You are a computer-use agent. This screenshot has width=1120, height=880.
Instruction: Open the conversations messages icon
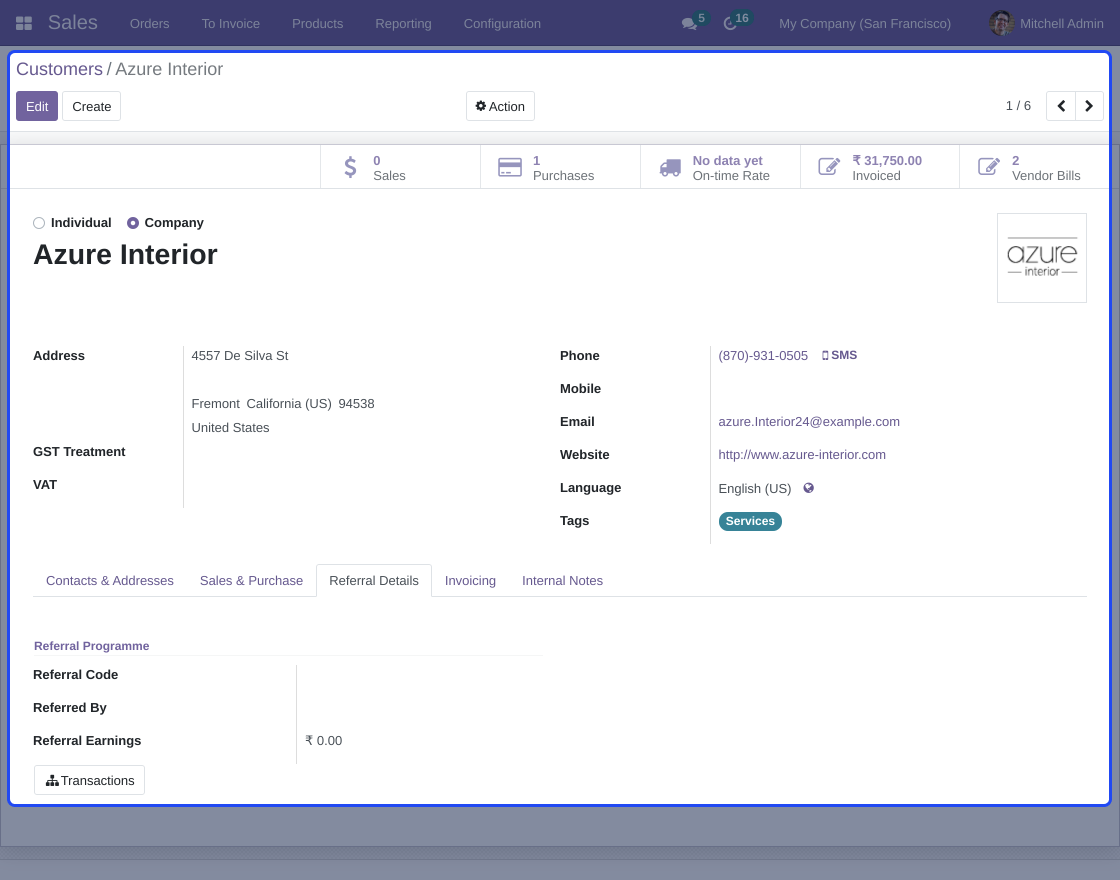pos(689,24)
